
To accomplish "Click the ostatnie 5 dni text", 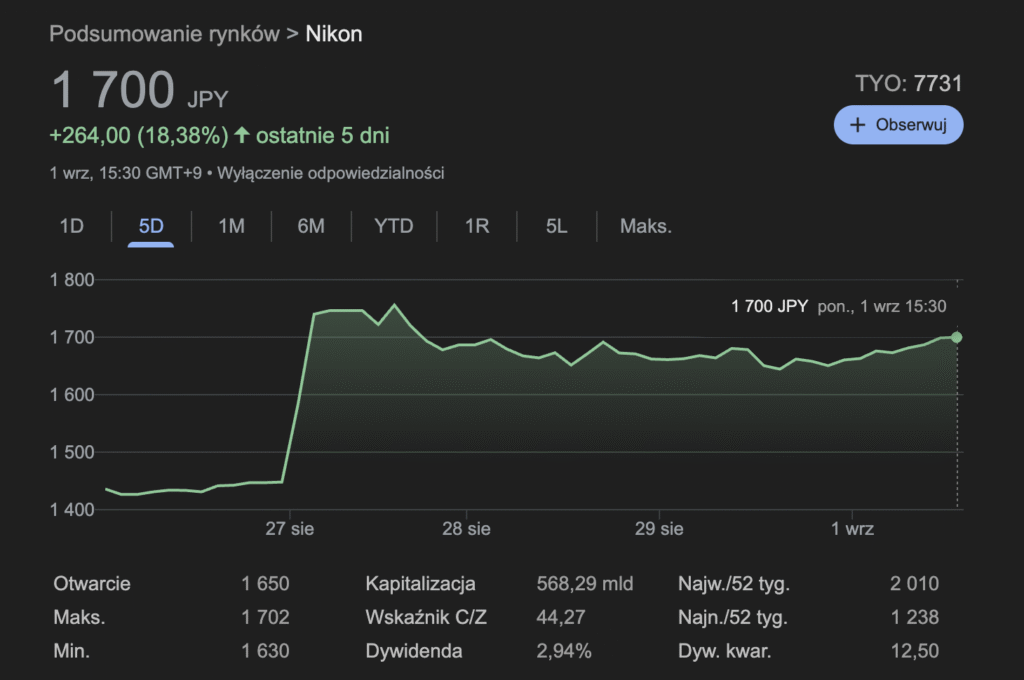I will 323,135.
